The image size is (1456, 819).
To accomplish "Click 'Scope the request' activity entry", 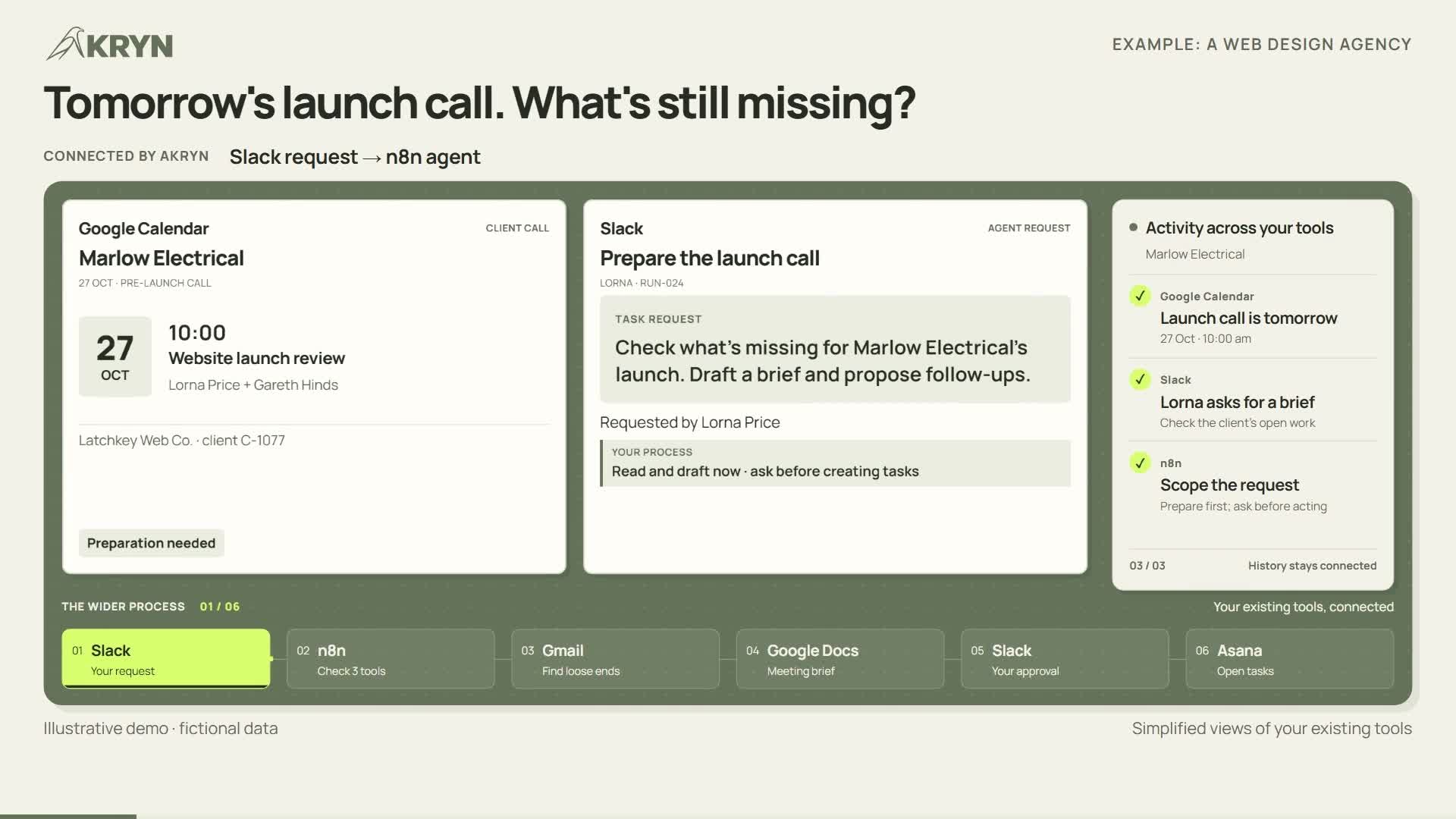I will point(1229,485).
